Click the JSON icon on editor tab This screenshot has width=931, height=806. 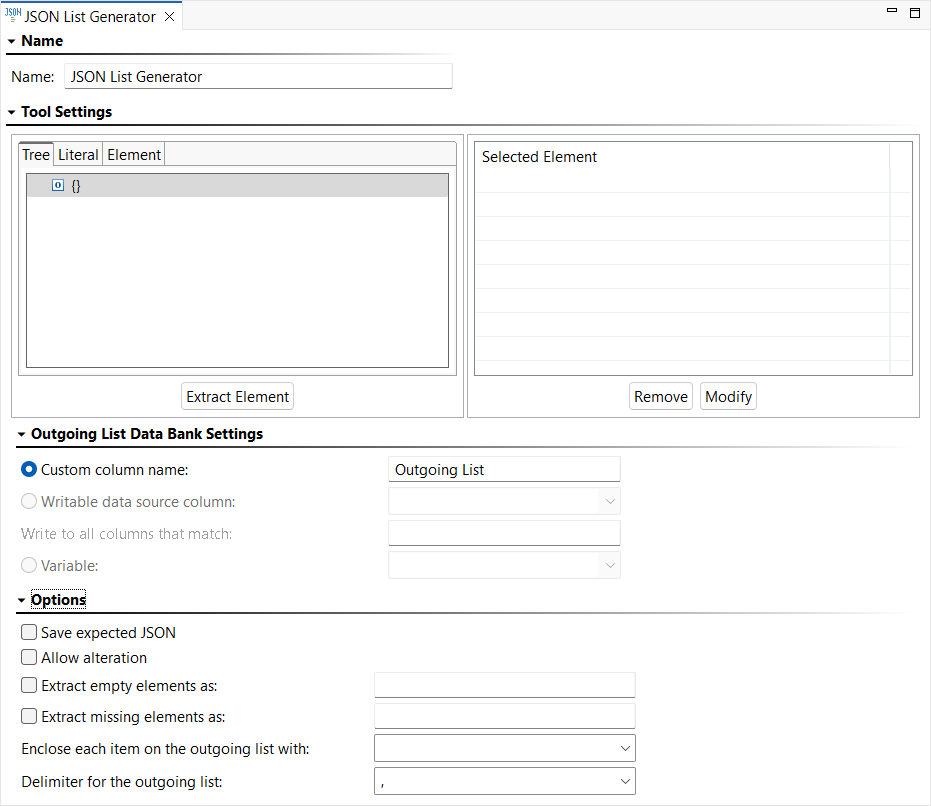pos(13,15)
